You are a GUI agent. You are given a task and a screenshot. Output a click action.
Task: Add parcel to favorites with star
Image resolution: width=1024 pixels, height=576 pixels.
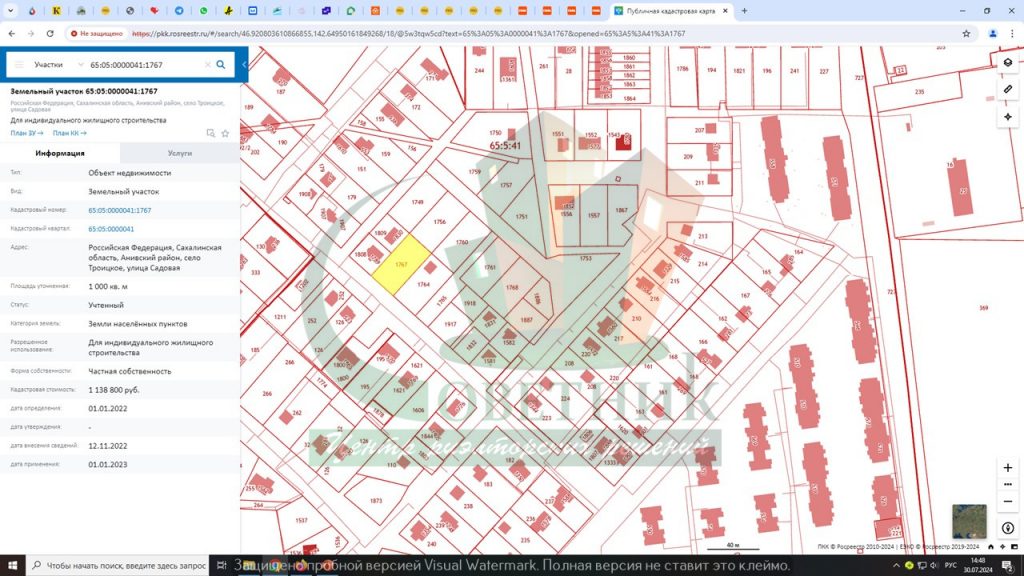(225, 133)
